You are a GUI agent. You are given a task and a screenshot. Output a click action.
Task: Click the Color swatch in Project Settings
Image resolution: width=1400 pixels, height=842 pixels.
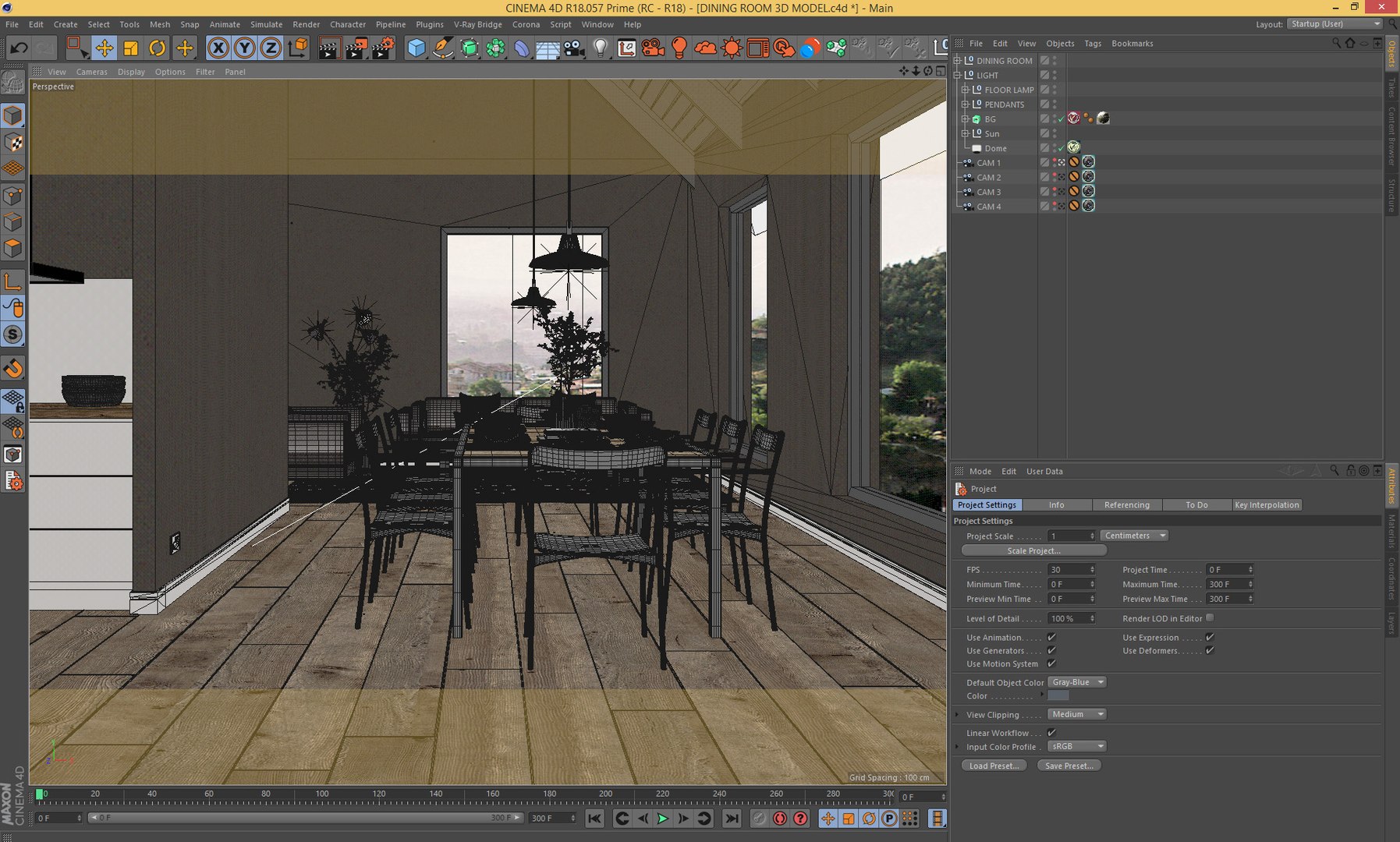pos(1058,695)
